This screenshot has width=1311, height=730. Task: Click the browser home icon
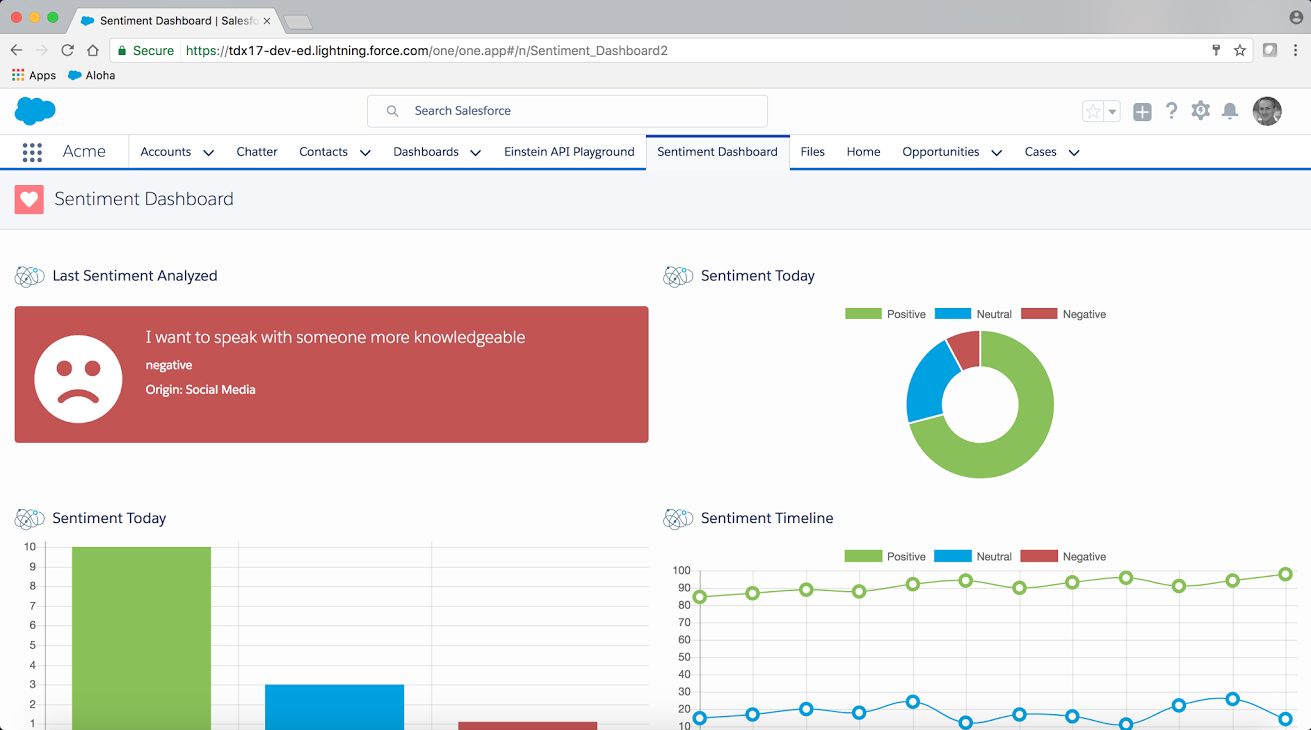coord(92,50)
